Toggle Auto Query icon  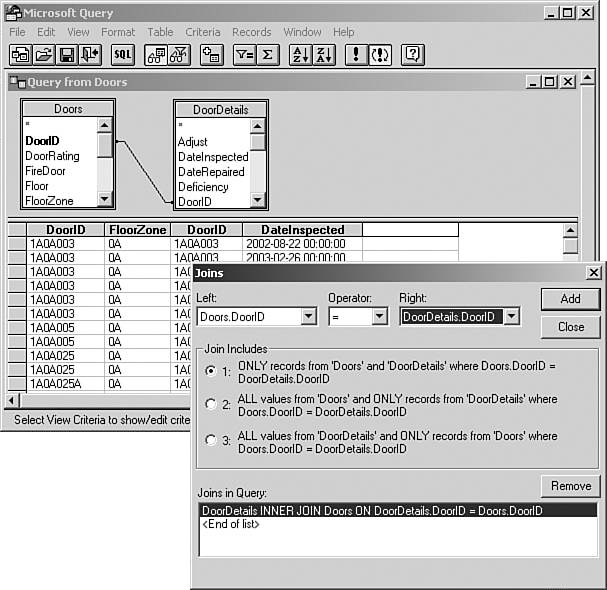380,55
